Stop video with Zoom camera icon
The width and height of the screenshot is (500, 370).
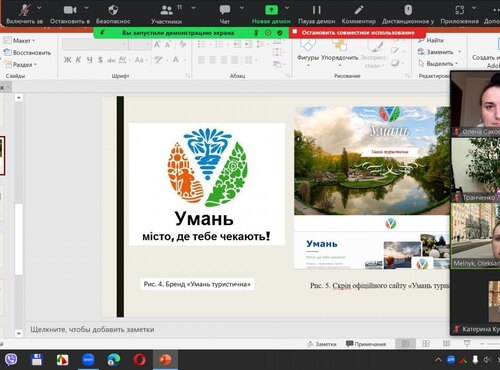[70, 10]
